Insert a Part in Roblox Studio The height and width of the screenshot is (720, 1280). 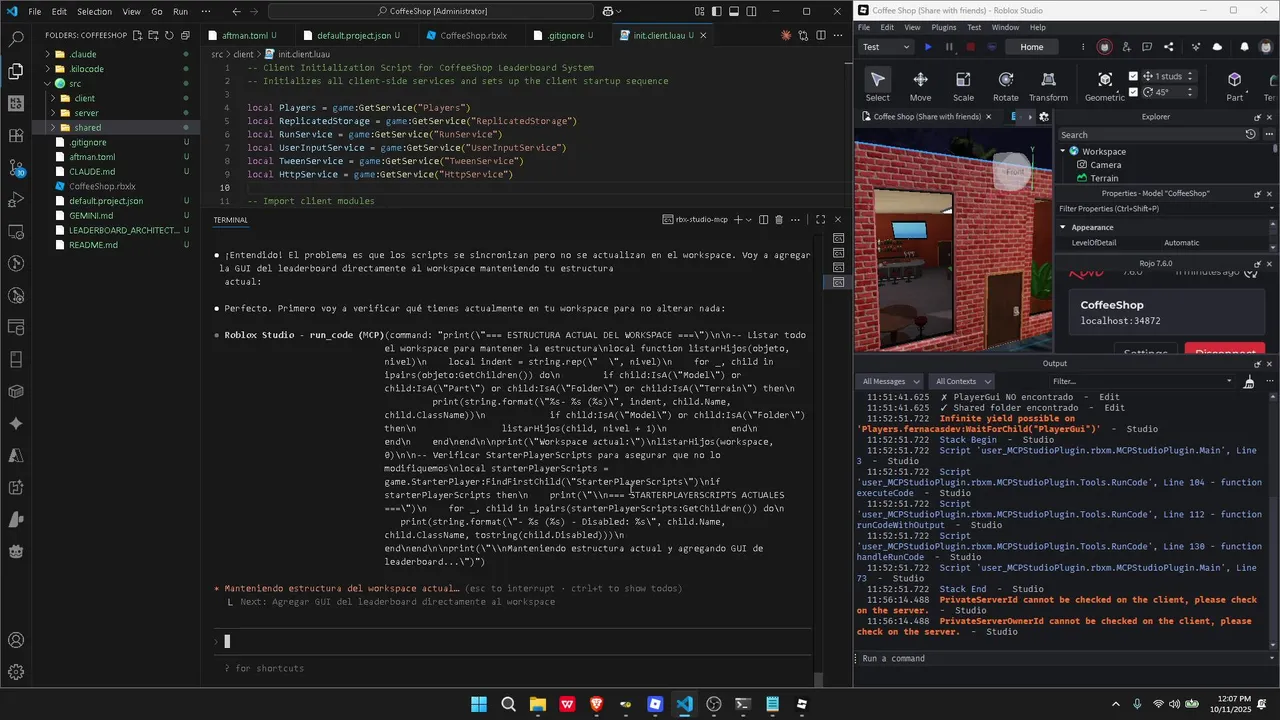click(x=1235, y=87)
